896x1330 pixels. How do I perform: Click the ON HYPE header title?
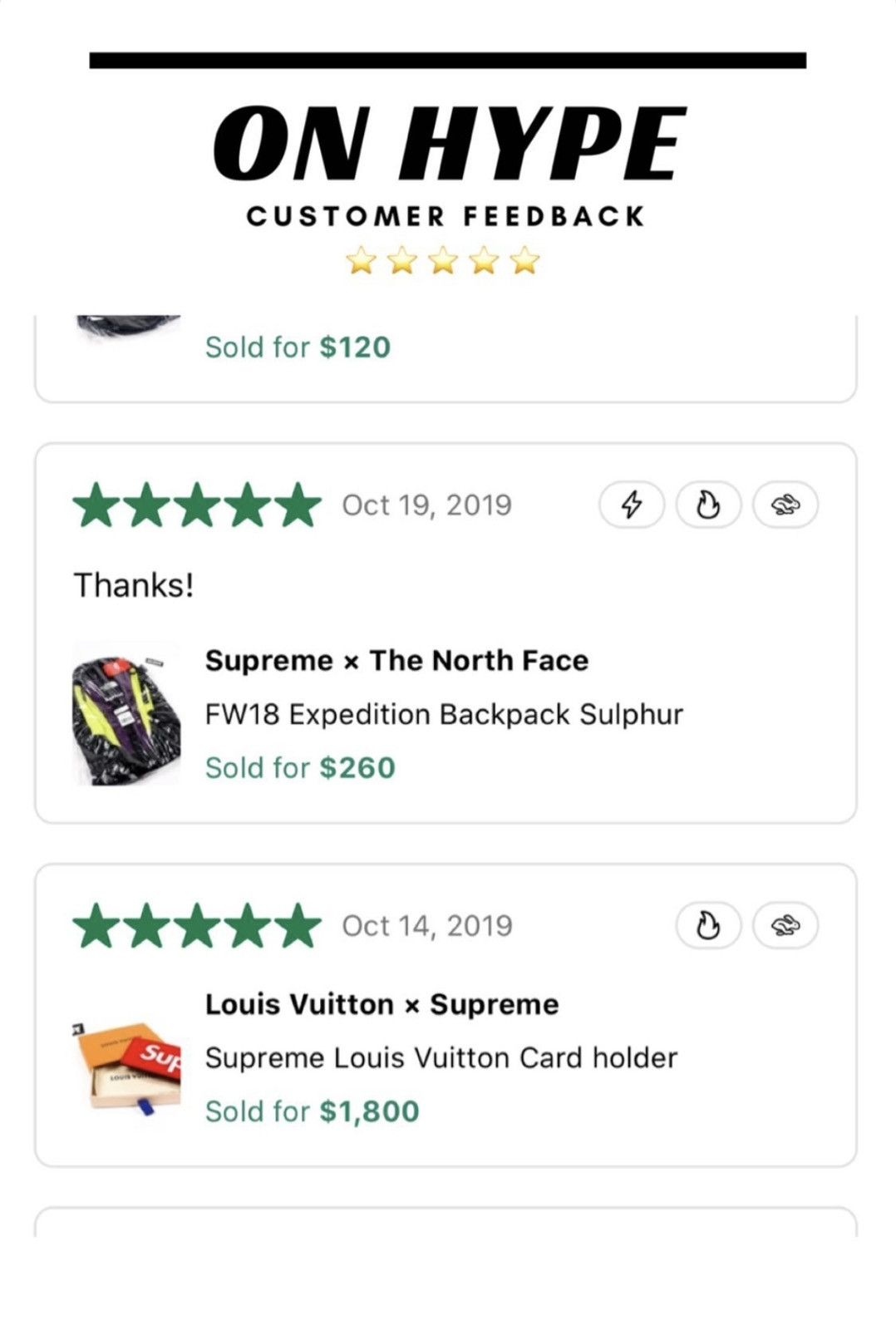point(449,143)
